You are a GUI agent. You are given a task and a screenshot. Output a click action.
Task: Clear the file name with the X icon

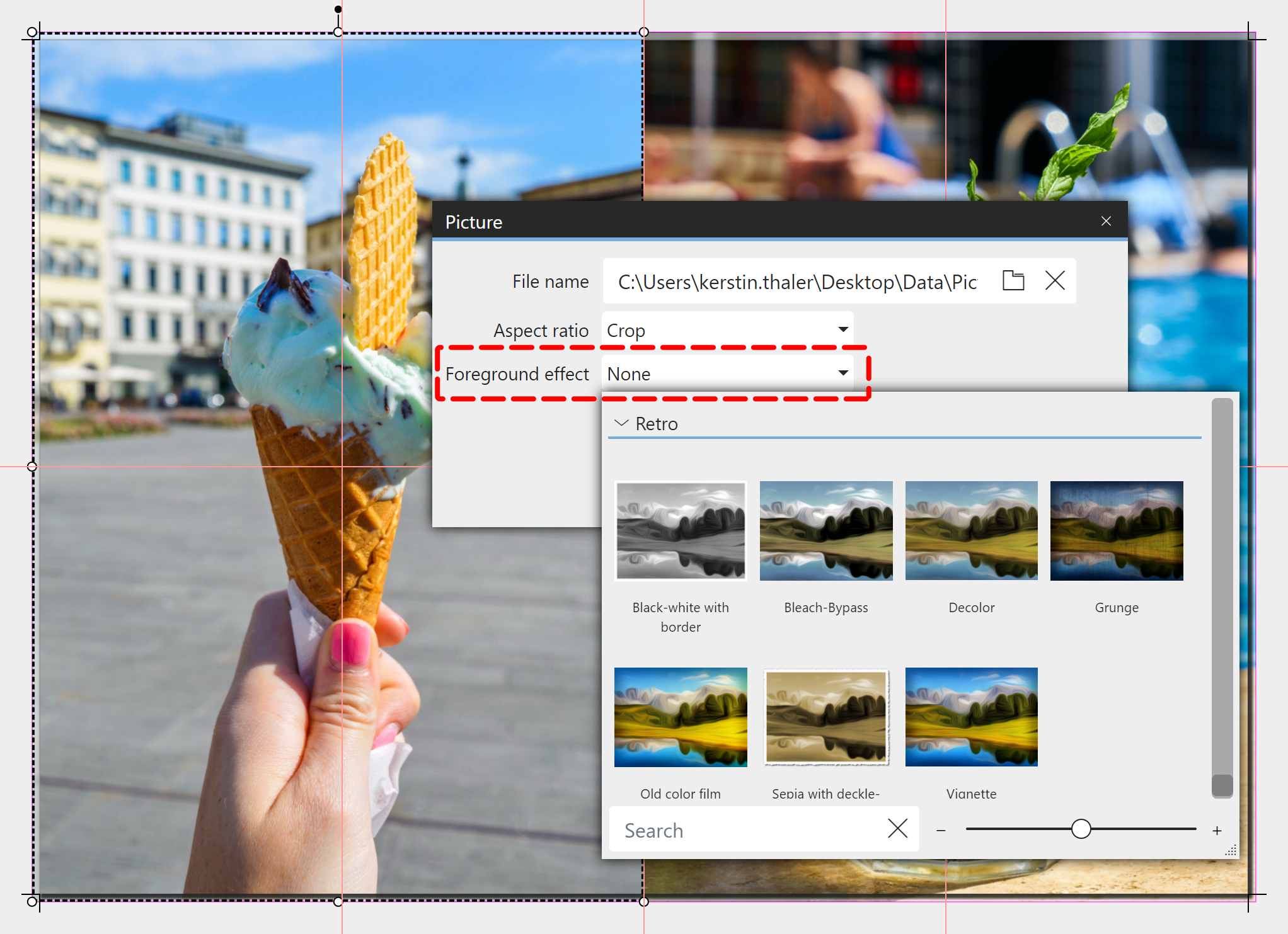click(x=1055, y=281)
